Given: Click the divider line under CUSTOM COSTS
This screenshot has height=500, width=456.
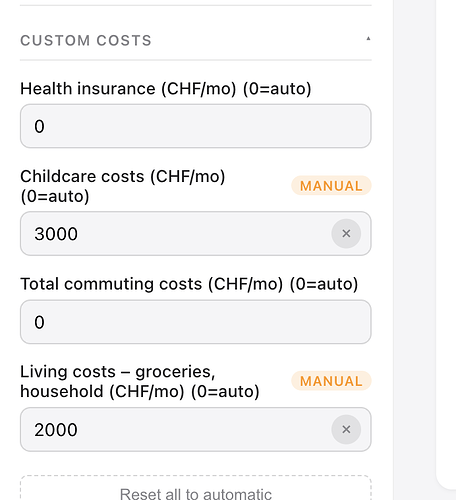Looking at the screenshot, I should coord(196,60).
